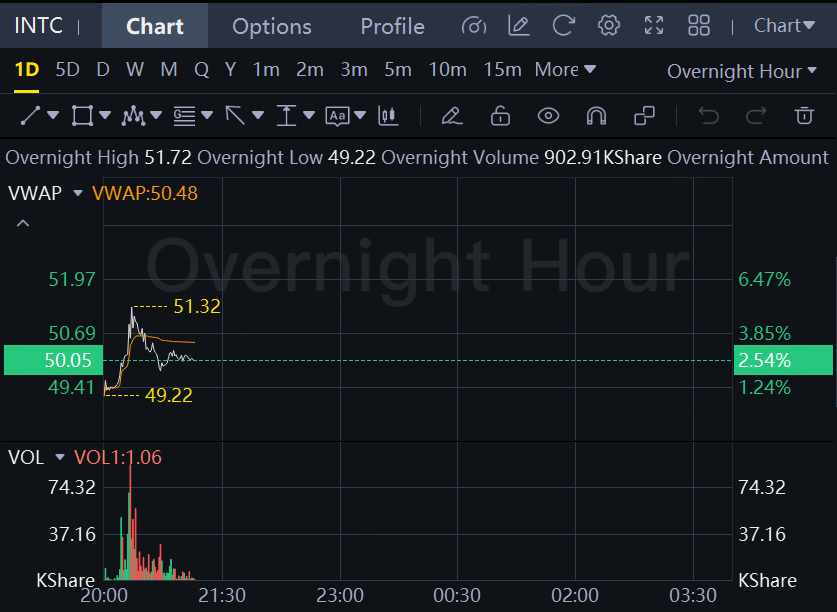Screen dimensions: 837x612
Task: Enable the magnet snap tool
Action: point(596,116)
